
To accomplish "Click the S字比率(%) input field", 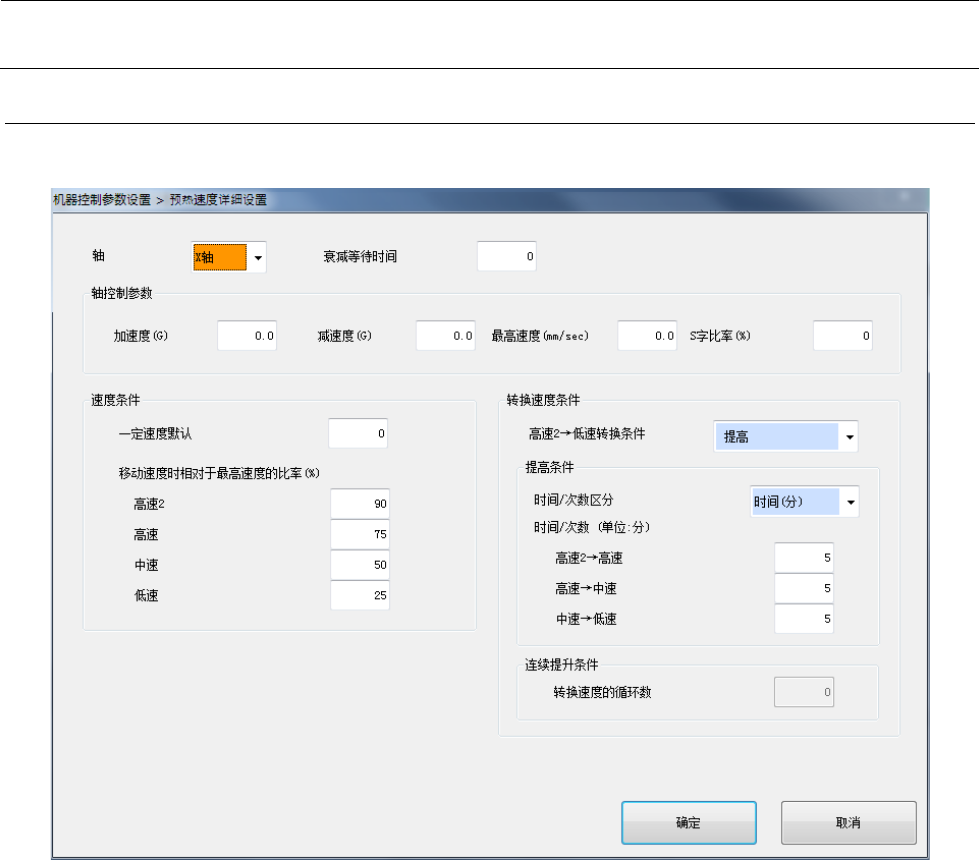I will pos(842,335).
